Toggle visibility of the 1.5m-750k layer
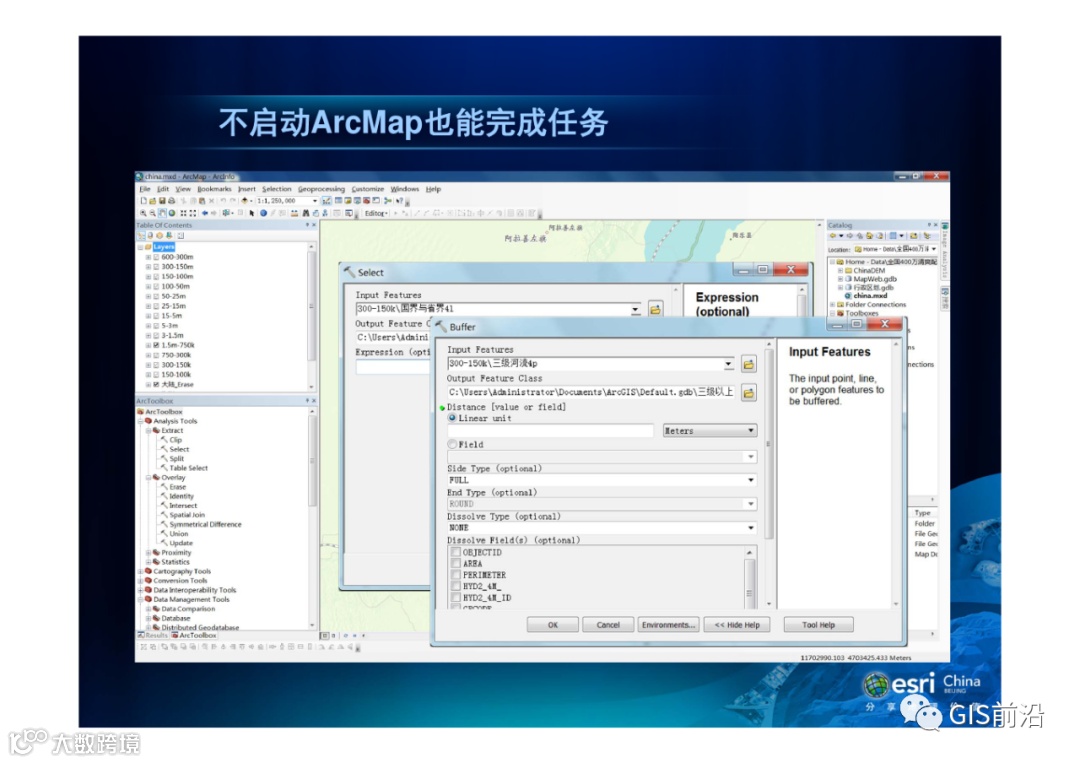This screenshot has width=1080, height=763. pyautogui.click(x=156, y=345)
